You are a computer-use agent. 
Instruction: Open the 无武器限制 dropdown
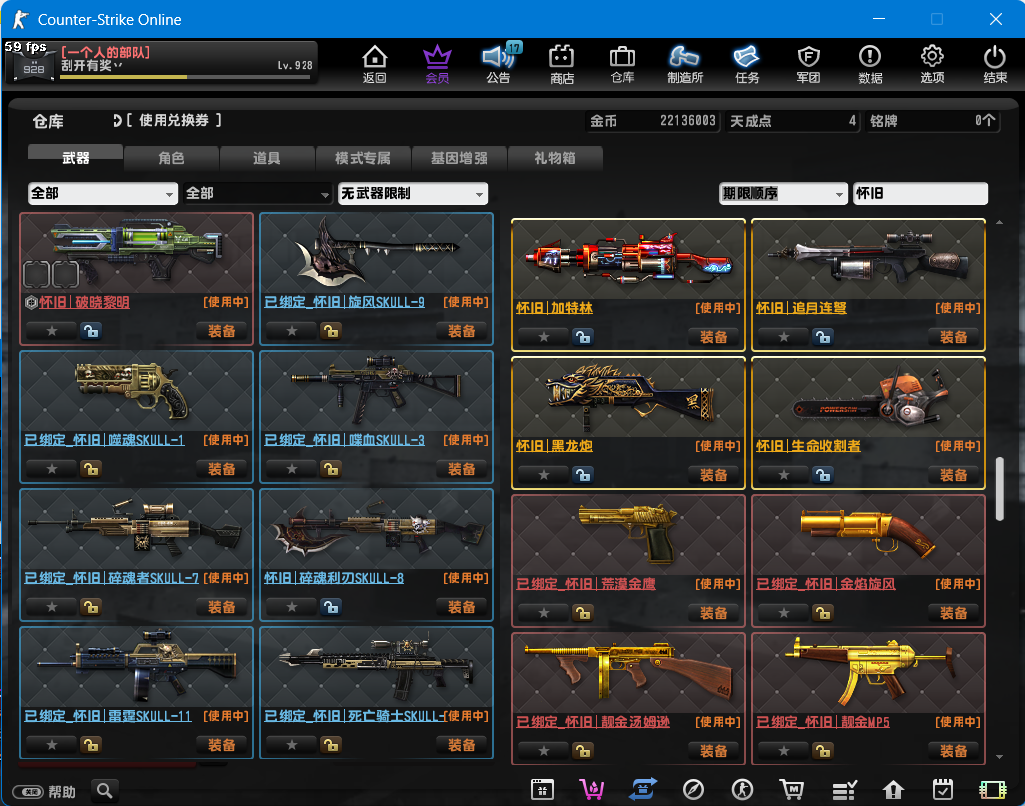point(412,193)
